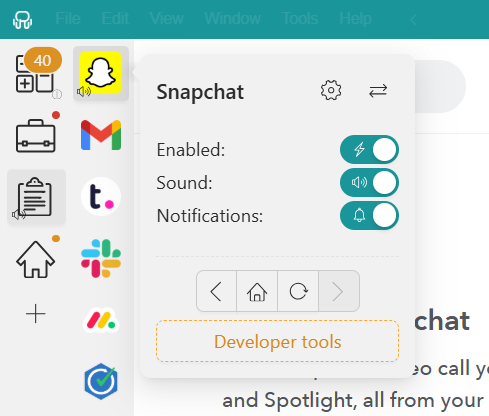Open the Window menu
This screenshot has width=489, height=416.
[x=232, y=18]
